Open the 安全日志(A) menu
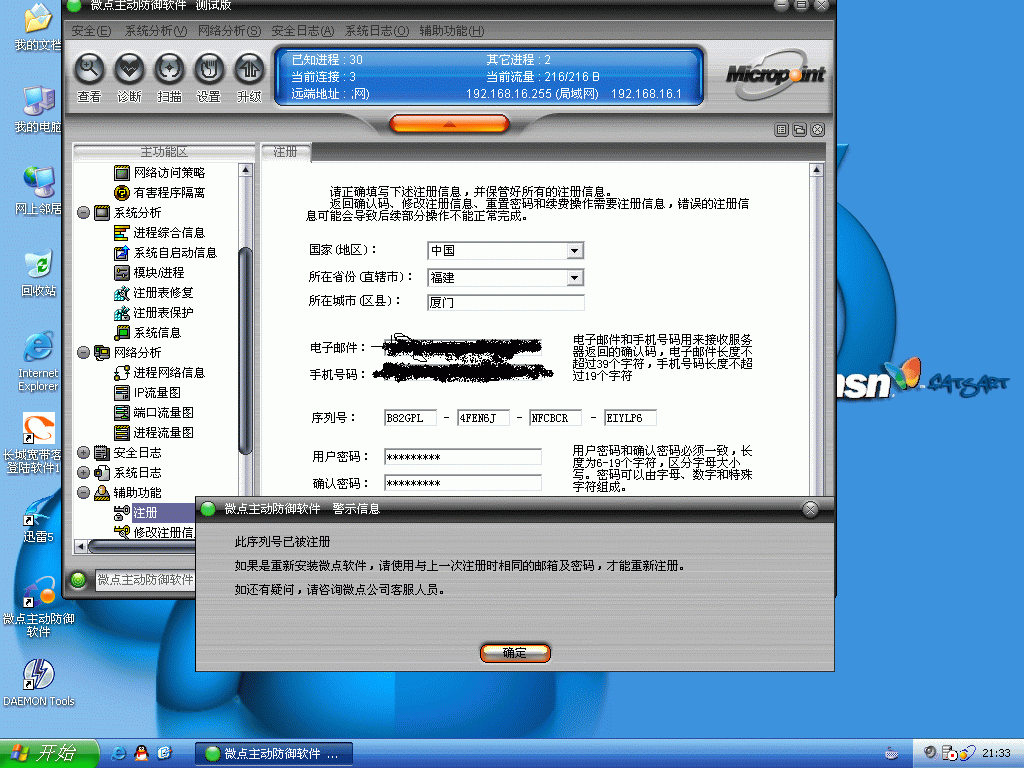1024x768 pixels. tap(303, 31)
